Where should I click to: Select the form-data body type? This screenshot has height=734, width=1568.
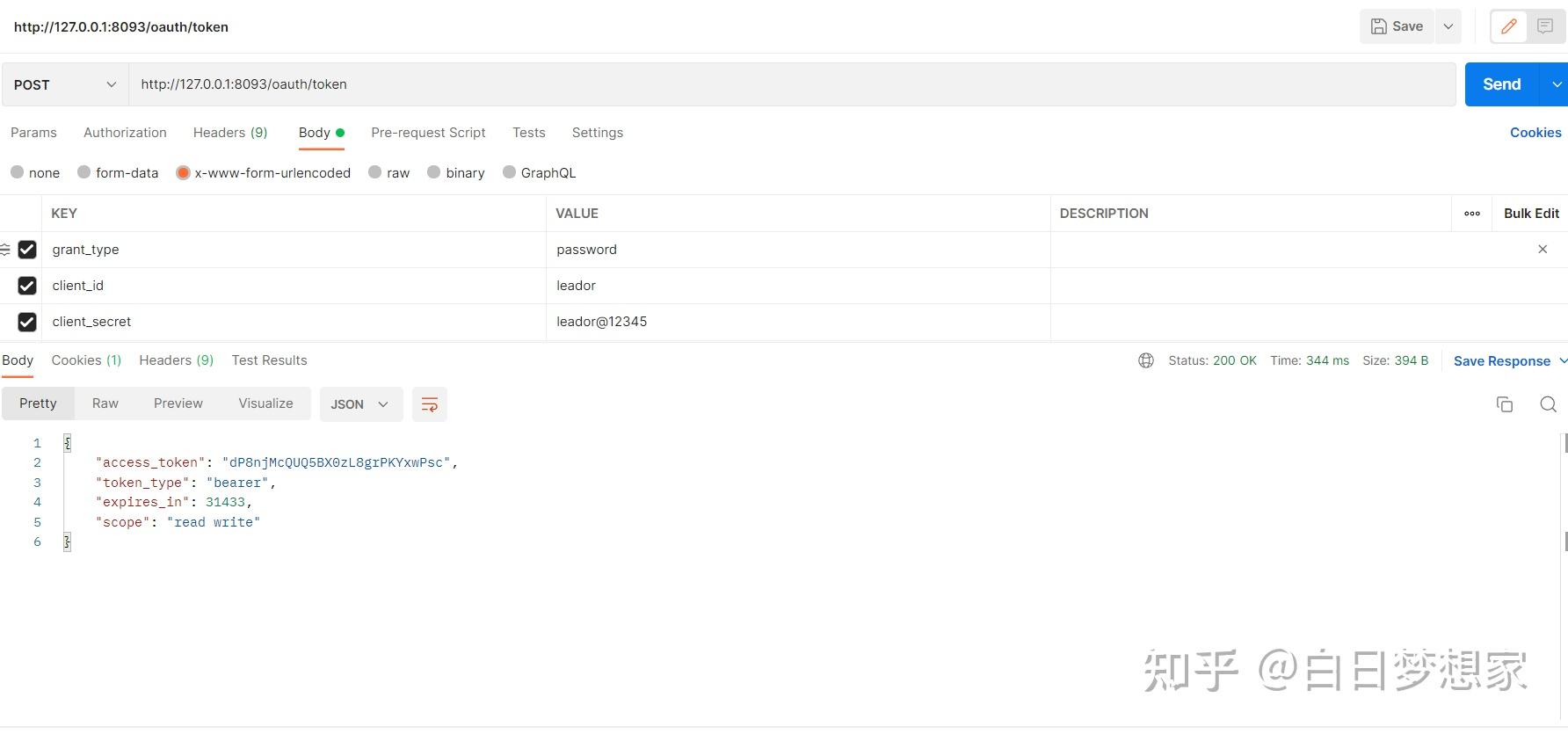click(x=84, y=172)
